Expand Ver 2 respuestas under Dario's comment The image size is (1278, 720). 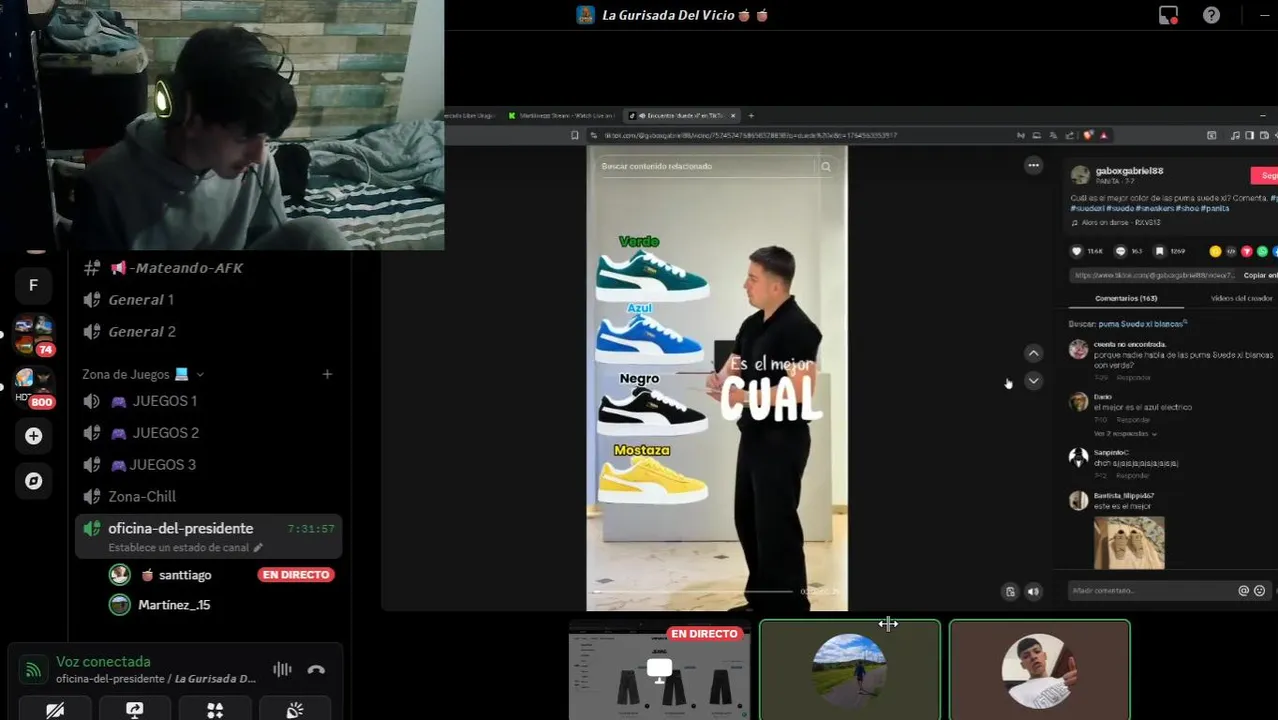[x=1125, y=434]
